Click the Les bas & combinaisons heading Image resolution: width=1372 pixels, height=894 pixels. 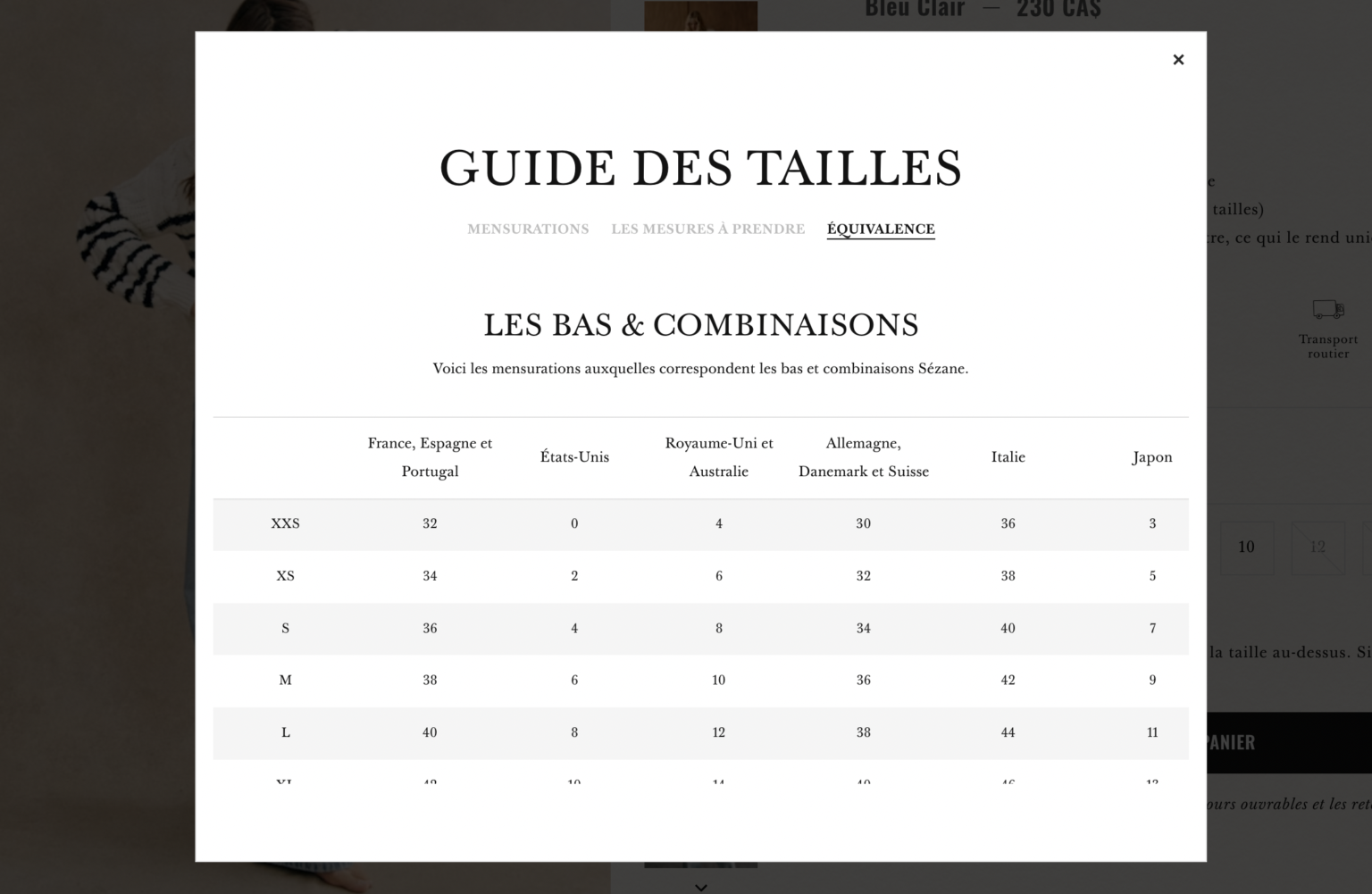pyautogui.click(x=701, y=325)
